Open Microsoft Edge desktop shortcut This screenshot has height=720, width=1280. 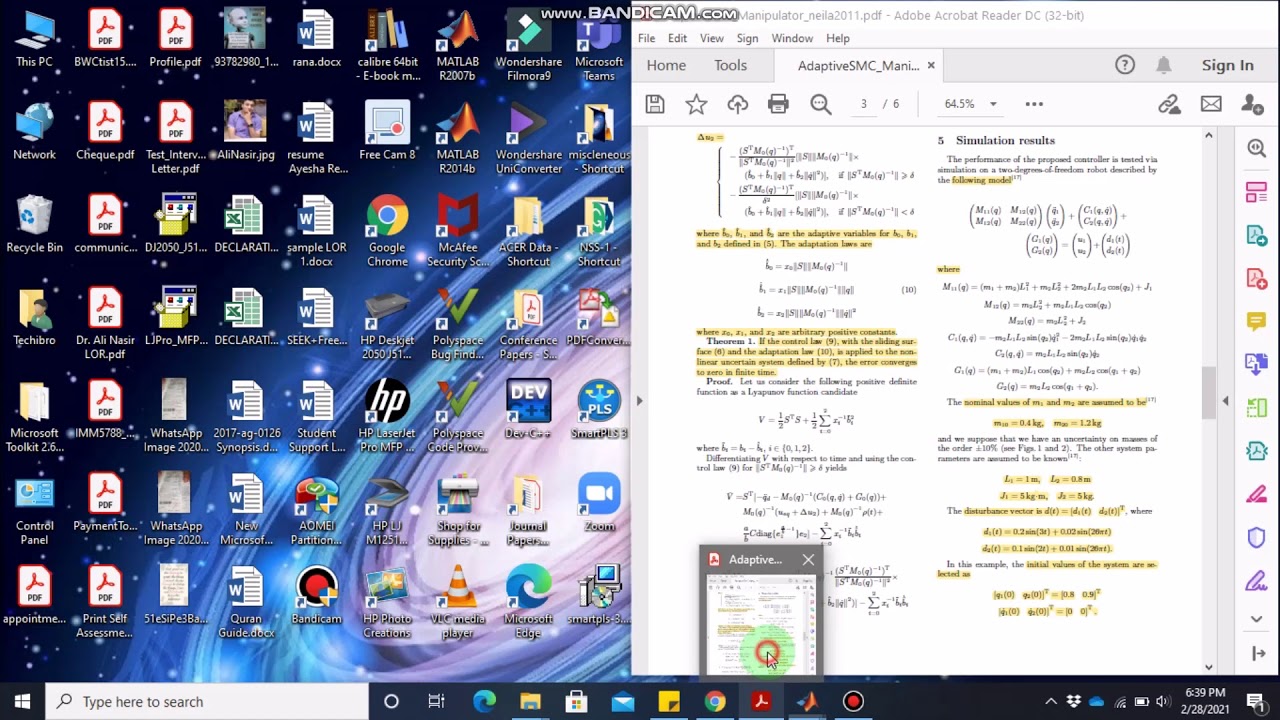[528, 601]
